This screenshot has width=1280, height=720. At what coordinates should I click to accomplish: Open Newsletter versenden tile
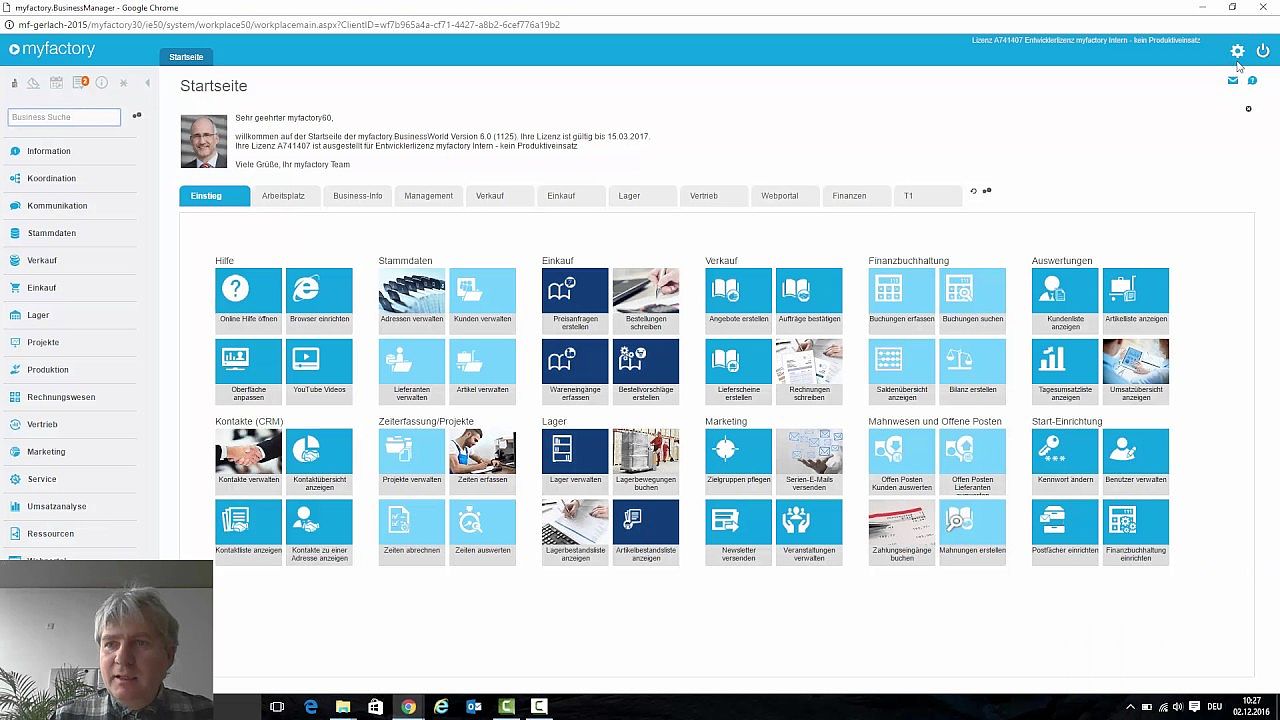[x=738, y=532]
